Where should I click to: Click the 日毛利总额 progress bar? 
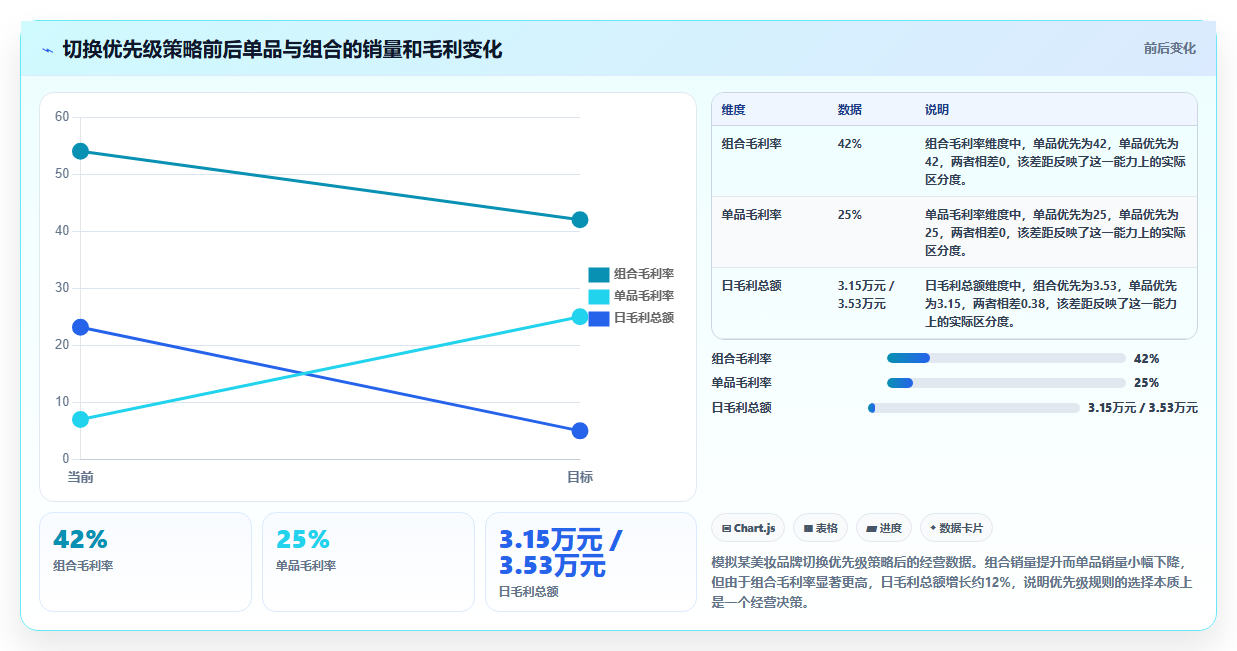[974, 408]
